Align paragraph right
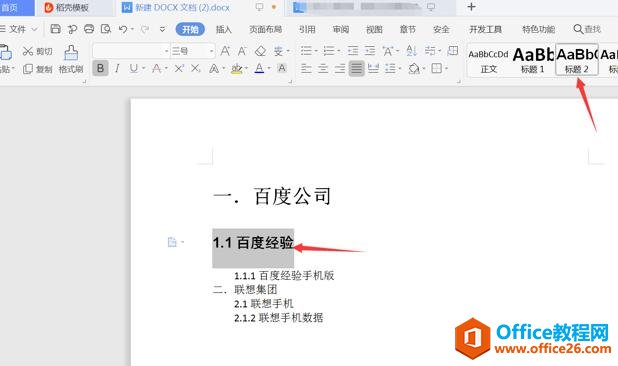618x366 pixels. [340, 69]
